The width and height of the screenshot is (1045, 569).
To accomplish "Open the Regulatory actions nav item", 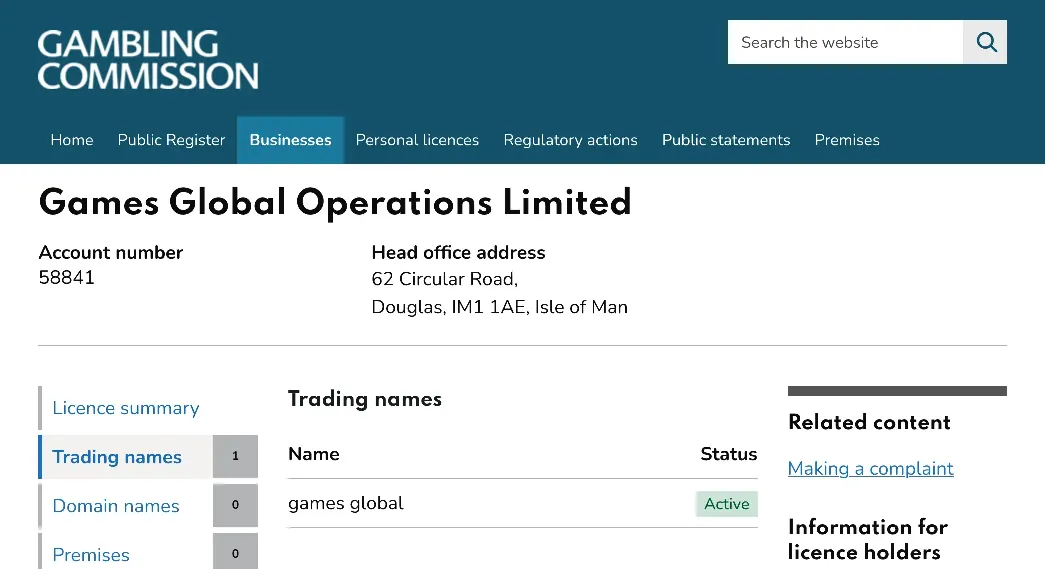I will [570, 140].
